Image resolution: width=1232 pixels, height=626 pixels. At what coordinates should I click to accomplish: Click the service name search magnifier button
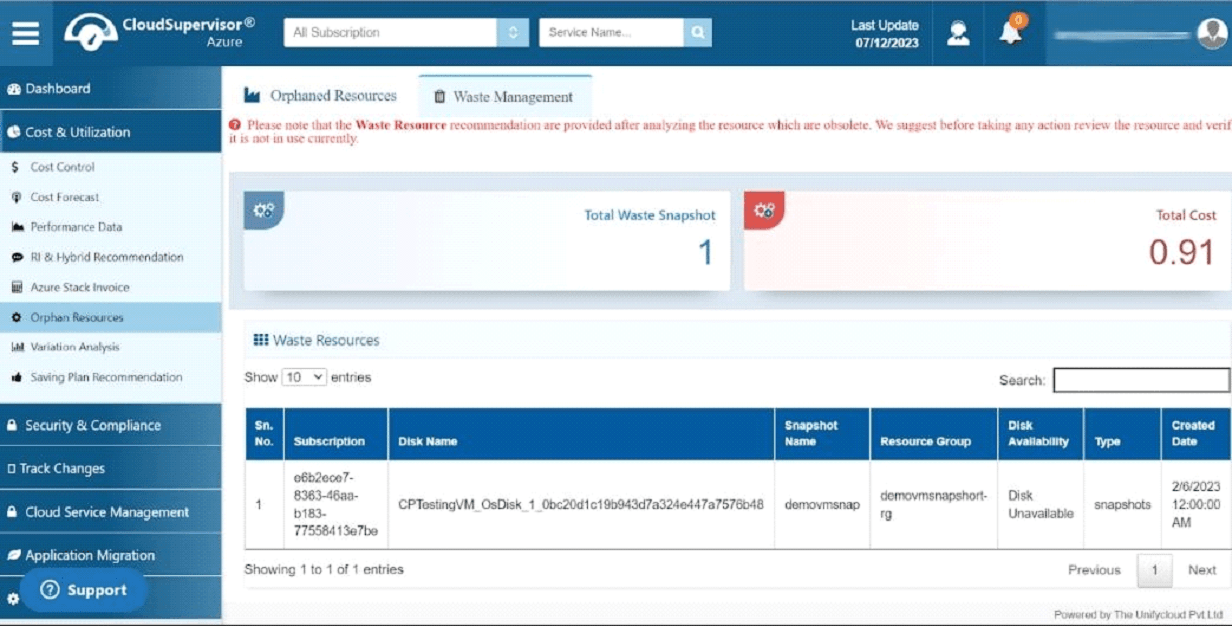pos(698,32)
